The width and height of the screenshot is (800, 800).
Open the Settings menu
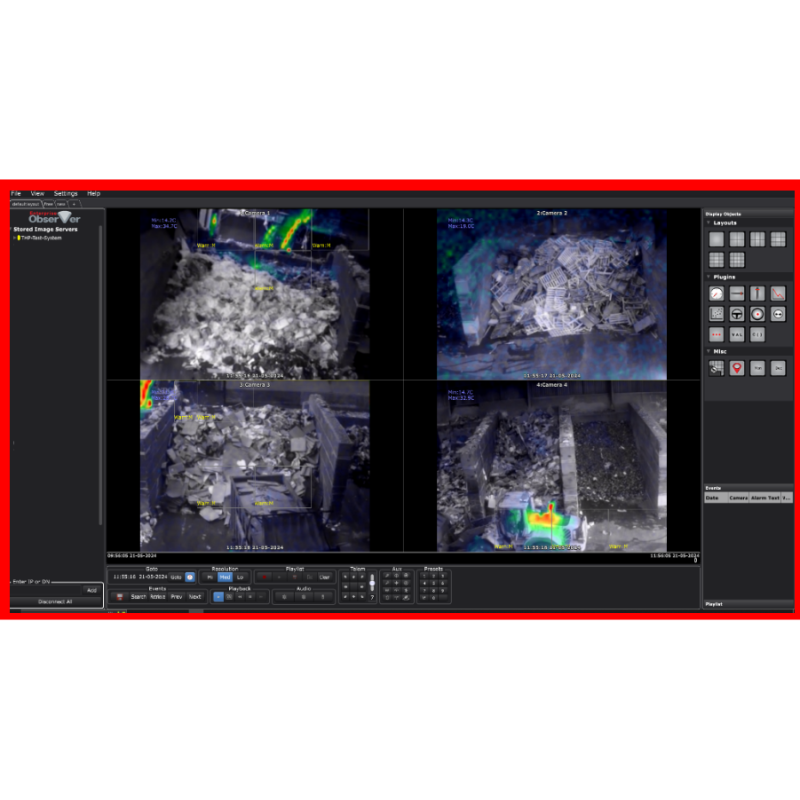tap(66, 193)
